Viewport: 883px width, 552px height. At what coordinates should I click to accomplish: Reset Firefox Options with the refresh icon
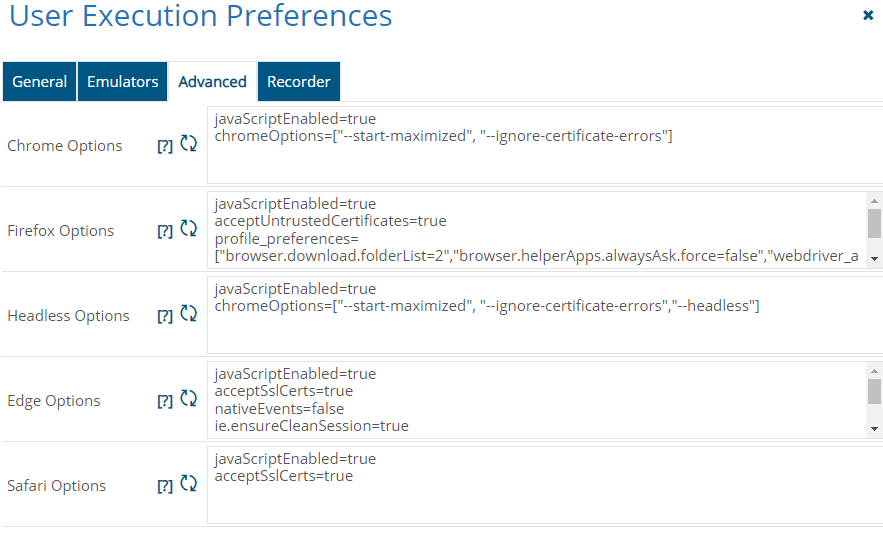188,229
